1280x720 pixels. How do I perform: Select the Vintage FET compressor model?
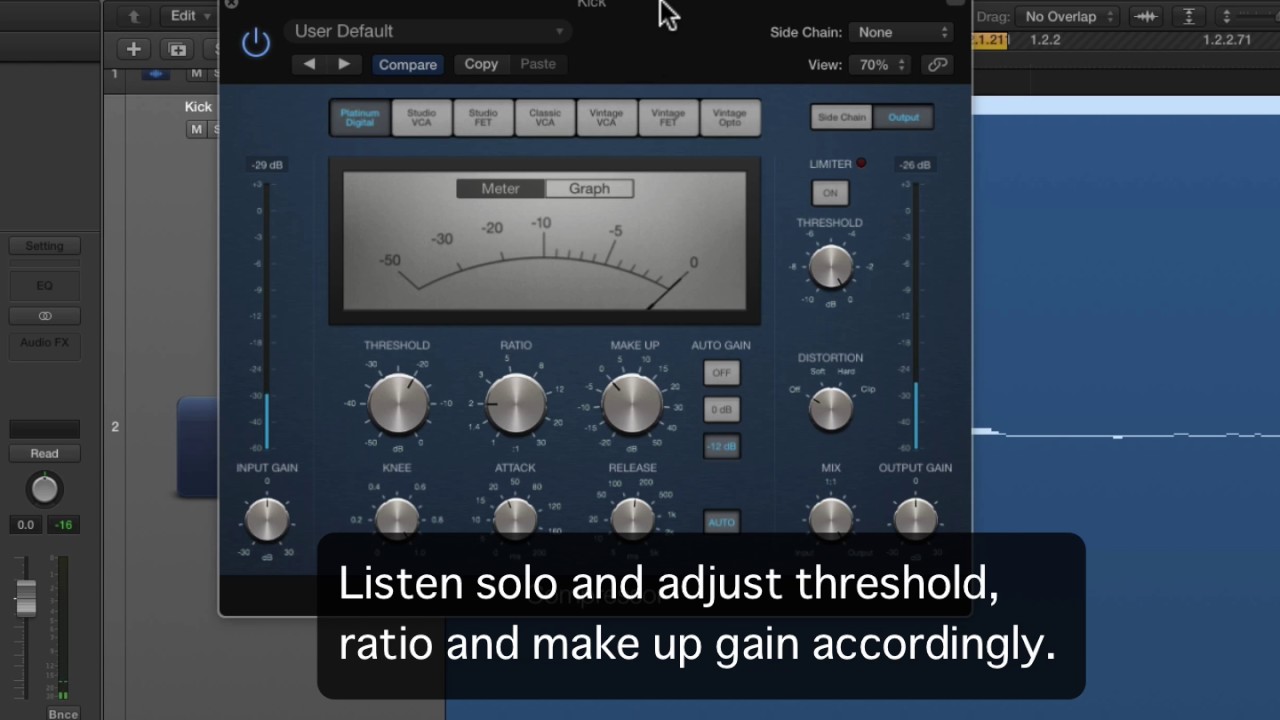coord(668,118)
